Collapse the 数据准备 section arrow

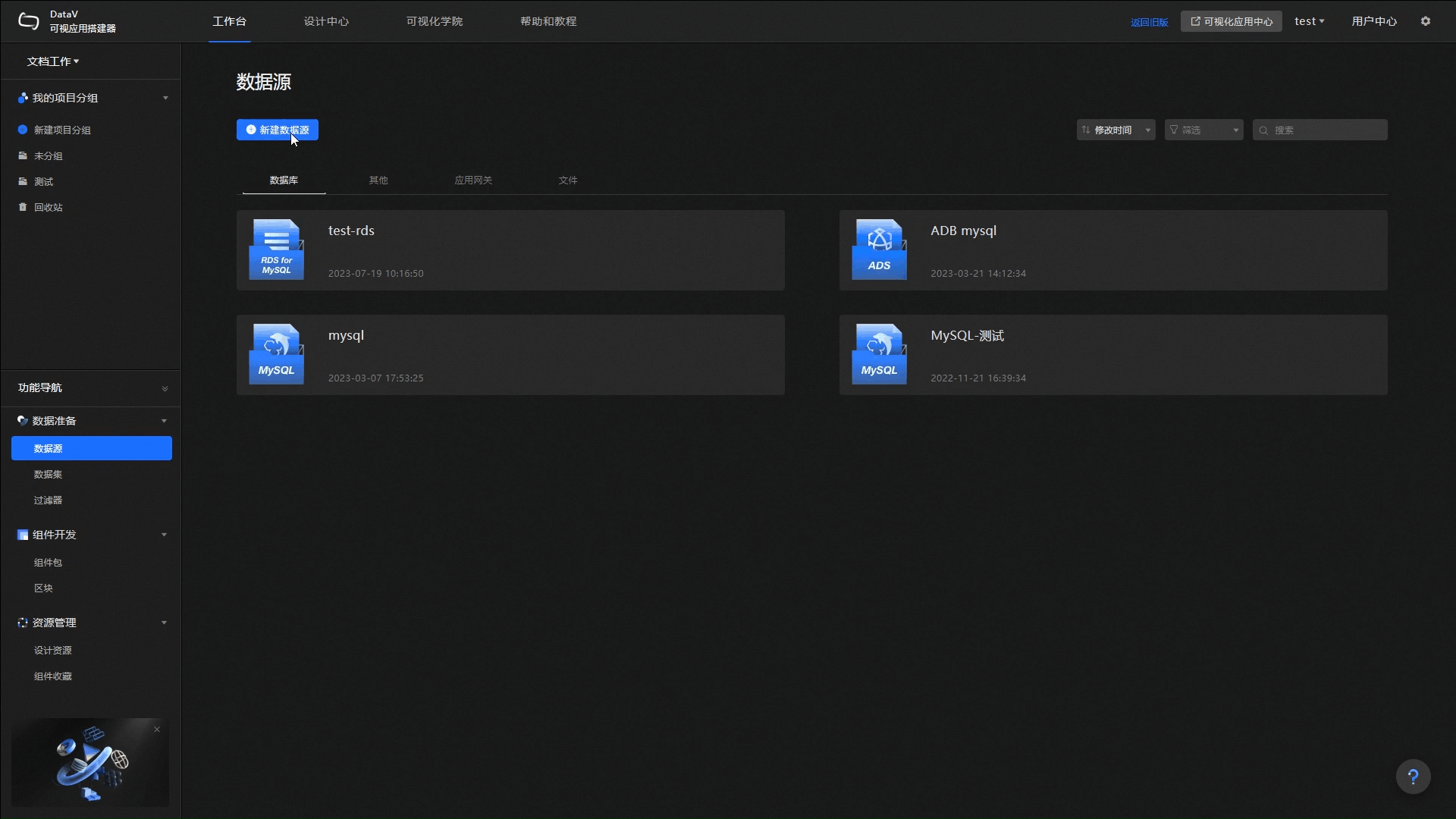[164, 421]
